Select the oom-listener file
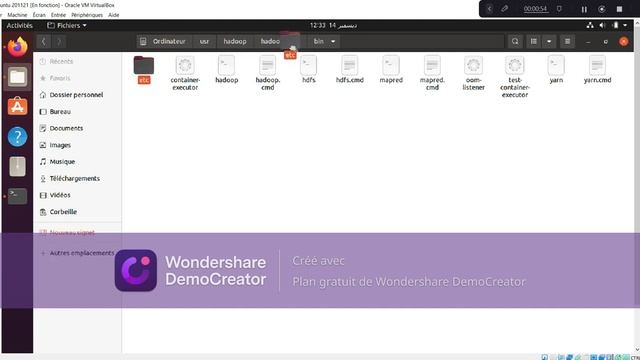 473,73
